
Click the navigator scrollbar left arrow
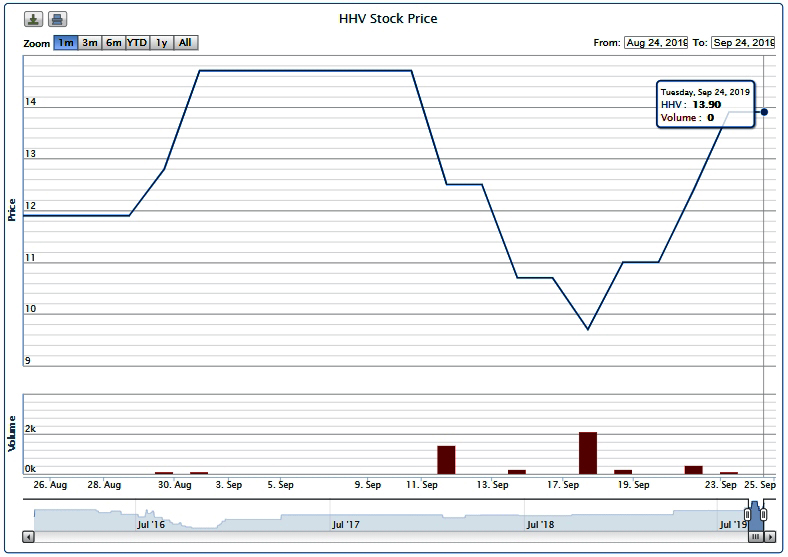click(28, 537)
